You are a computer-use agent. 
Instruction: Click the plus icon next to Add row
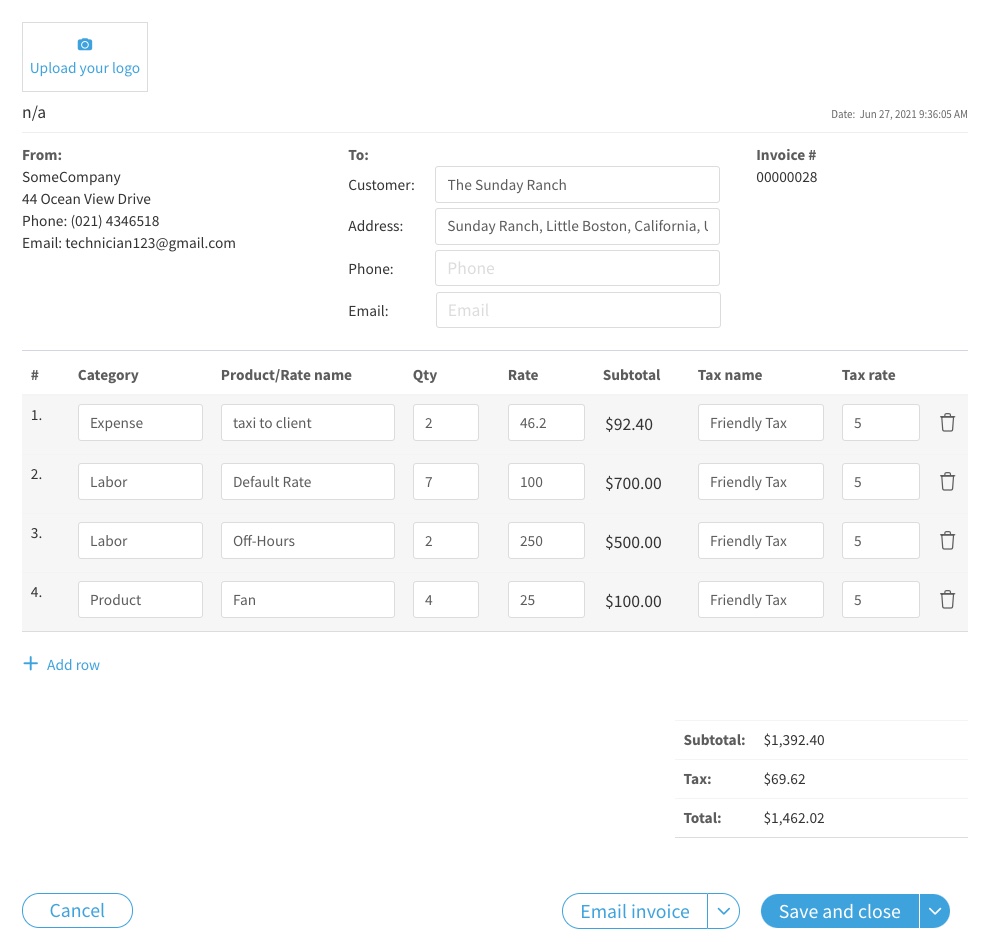click(31, 663)
